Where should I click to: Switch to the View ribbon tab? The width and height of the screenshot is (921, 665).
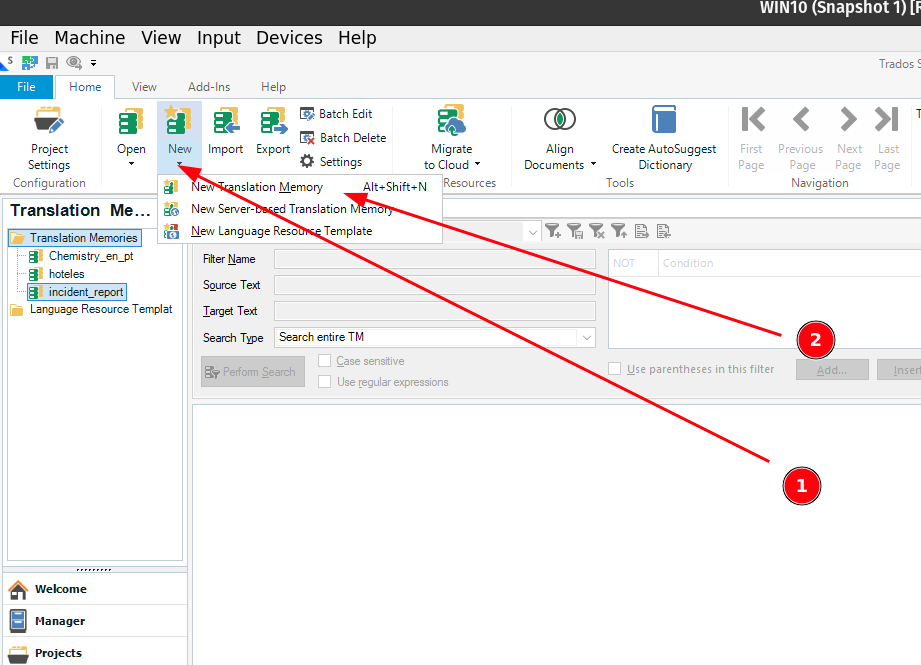144,87
